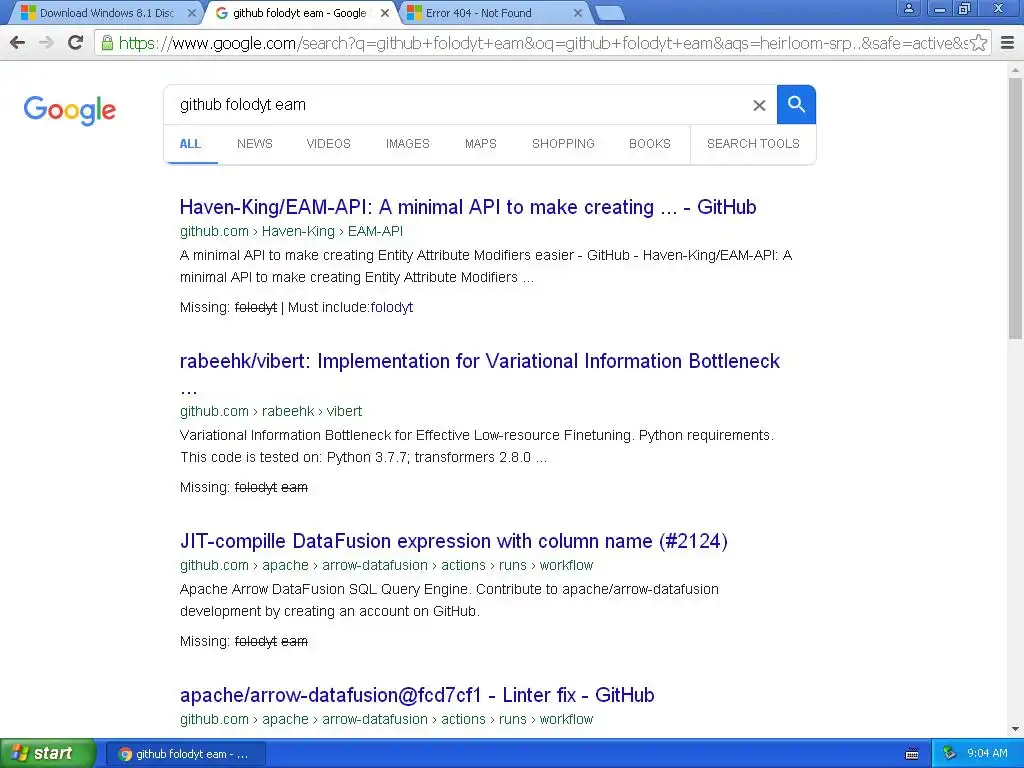This screenshot has width=1024, height=768.
Task: Select the NEWS search tab
Action: (x=255, y=144)
